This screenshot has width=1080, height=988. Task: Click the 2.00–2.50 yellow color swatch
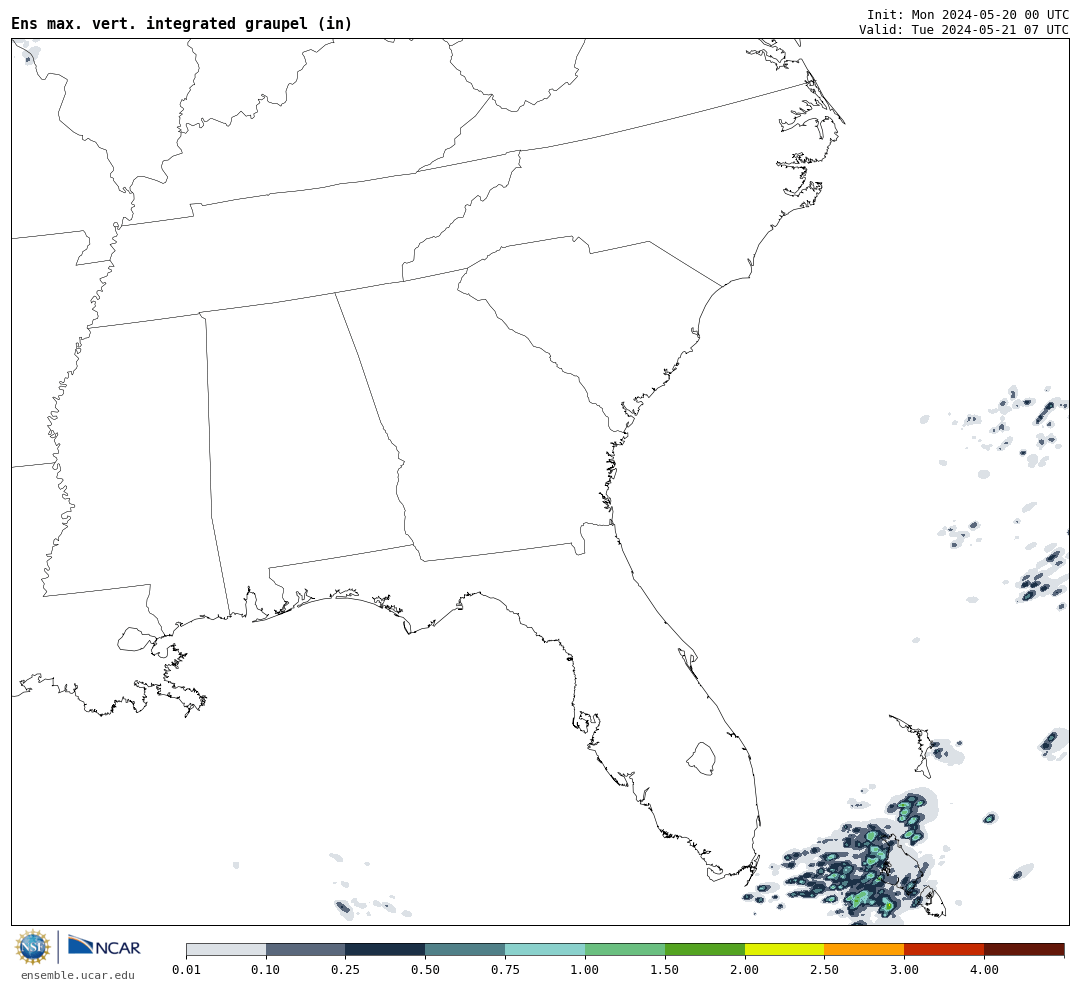(785, 950)
